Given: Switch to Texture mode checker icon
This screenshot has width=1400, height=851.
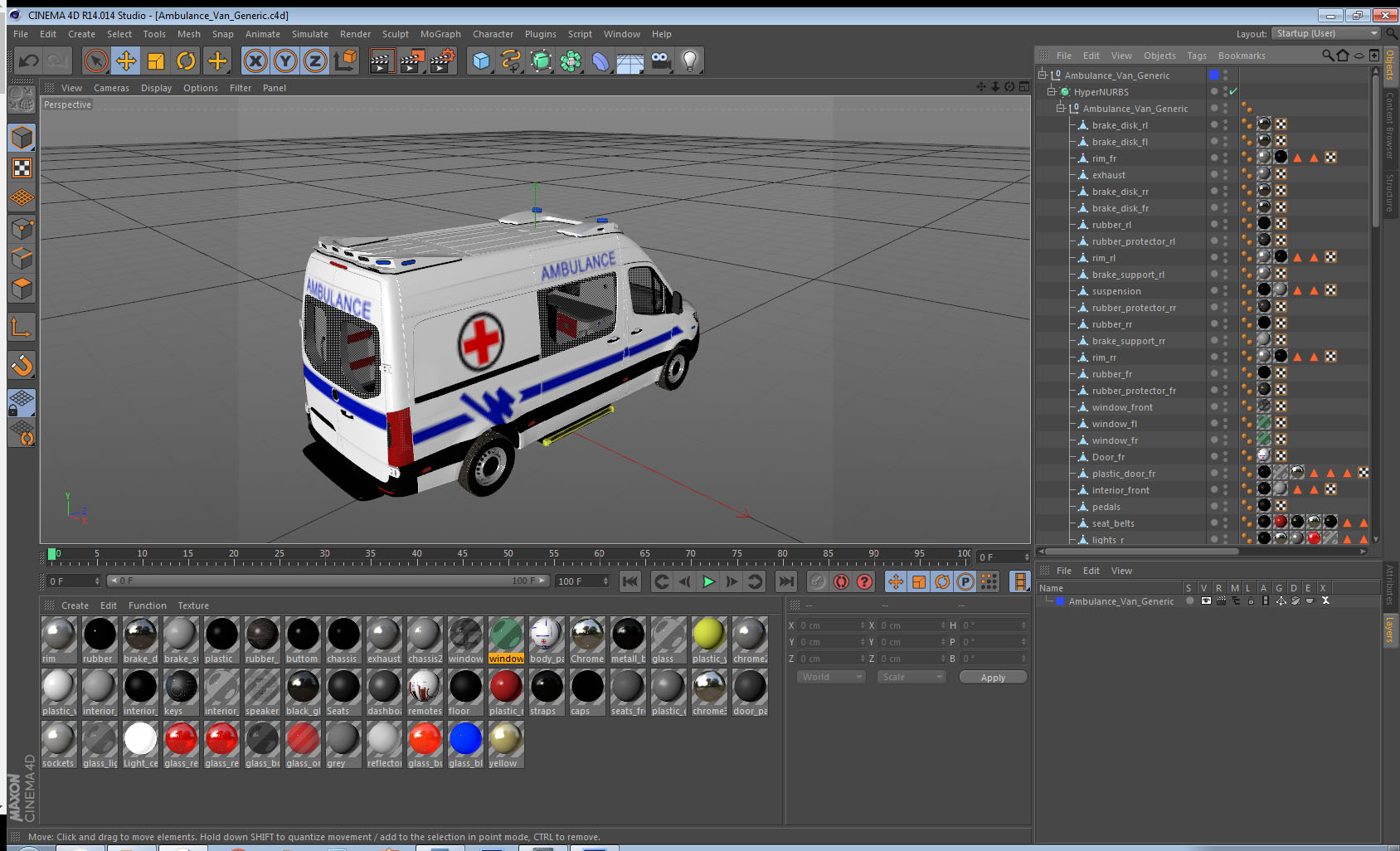Looking at the screenshot, I should (22, 168).
